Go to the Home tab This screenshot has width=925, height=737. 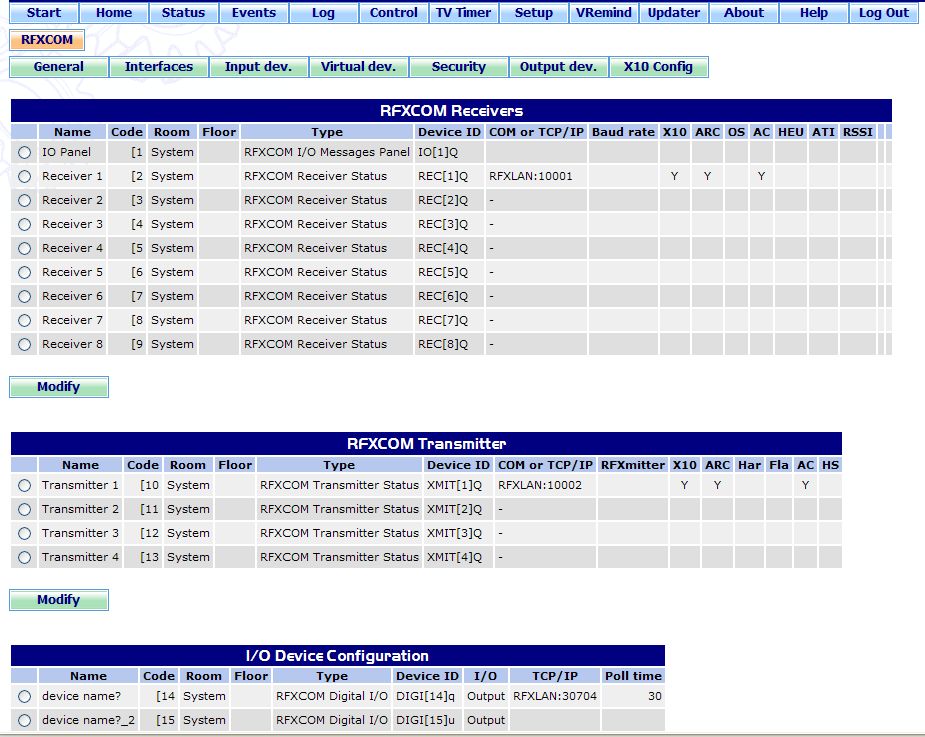point(114,12)
